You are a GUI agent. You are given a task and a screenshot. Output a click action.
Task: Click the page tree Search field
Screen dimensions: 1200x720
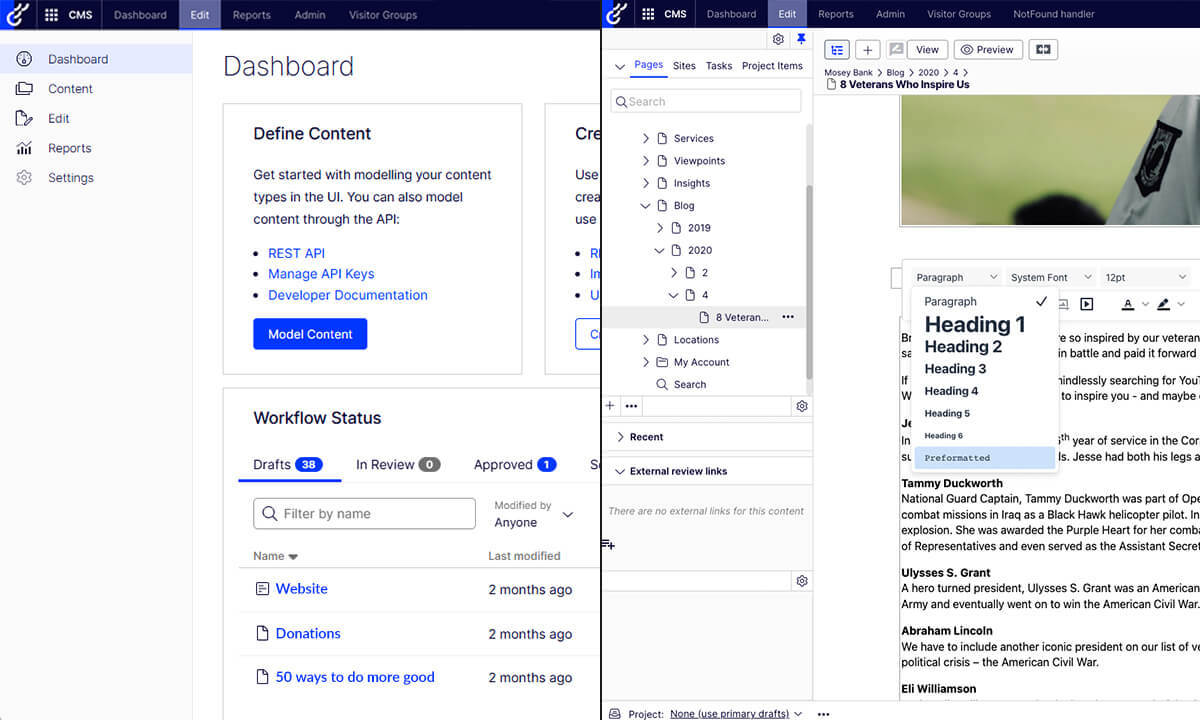tap(706, 101)
